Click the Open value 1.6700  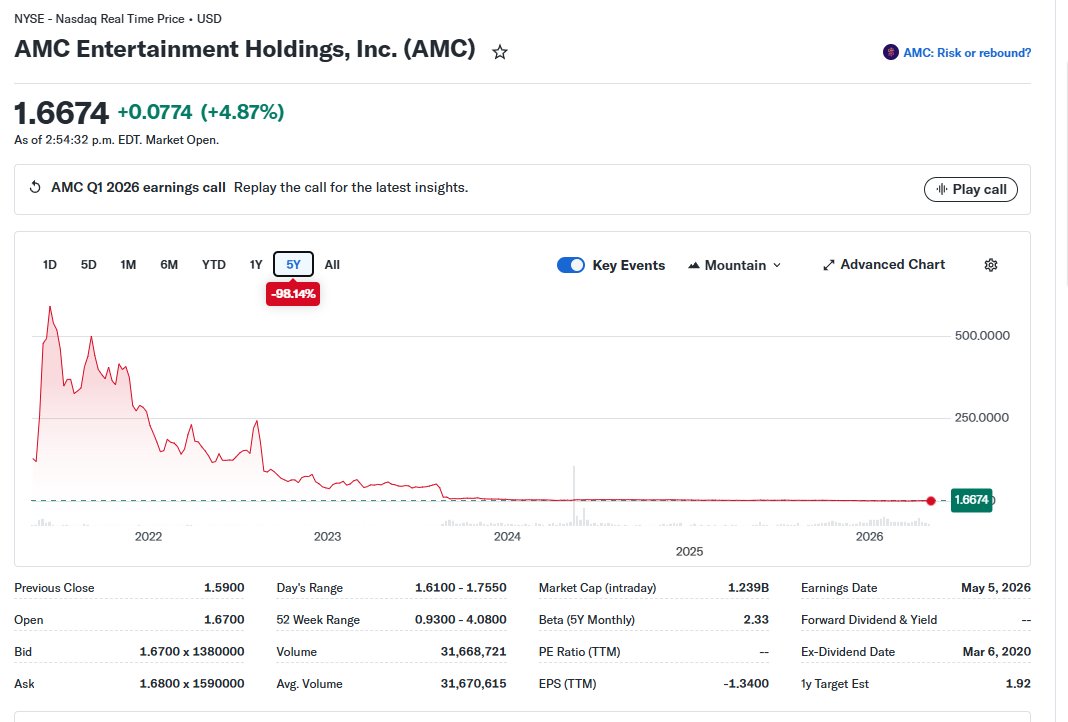224,620
